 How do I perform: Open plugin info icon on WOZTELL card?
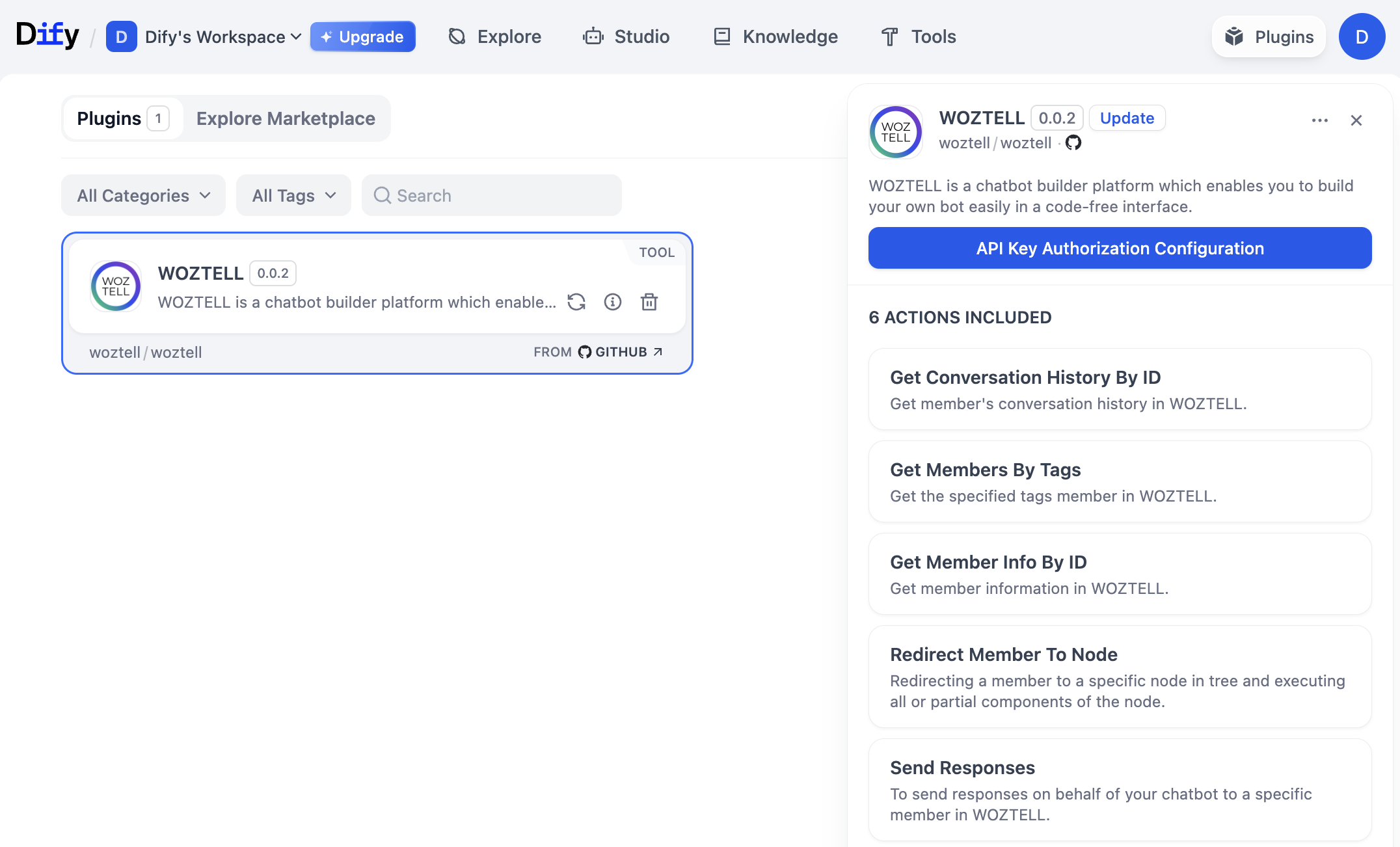[613, 302]
